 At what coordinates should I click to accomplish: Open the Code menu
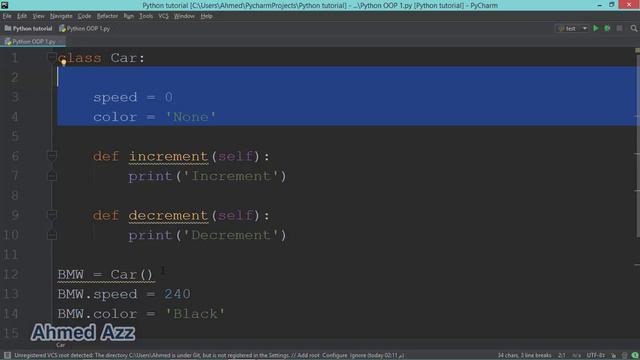tap(84, 16)
